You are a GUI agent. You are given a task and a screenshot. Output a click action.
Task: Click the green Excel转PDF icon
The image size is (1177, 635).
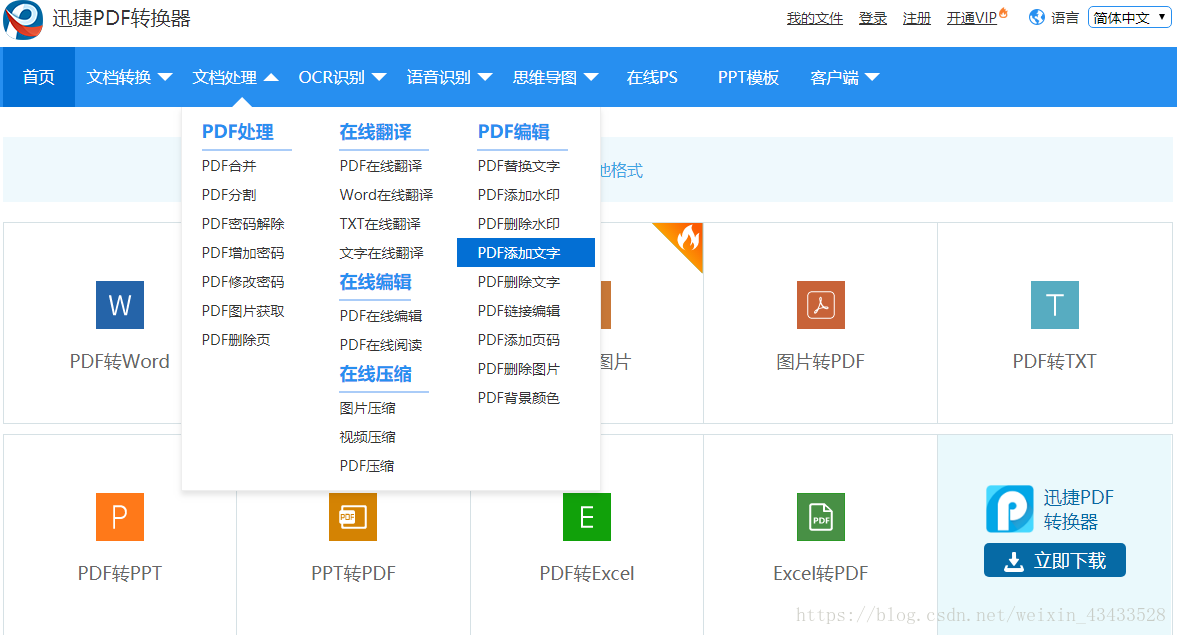tap(820, 517)
